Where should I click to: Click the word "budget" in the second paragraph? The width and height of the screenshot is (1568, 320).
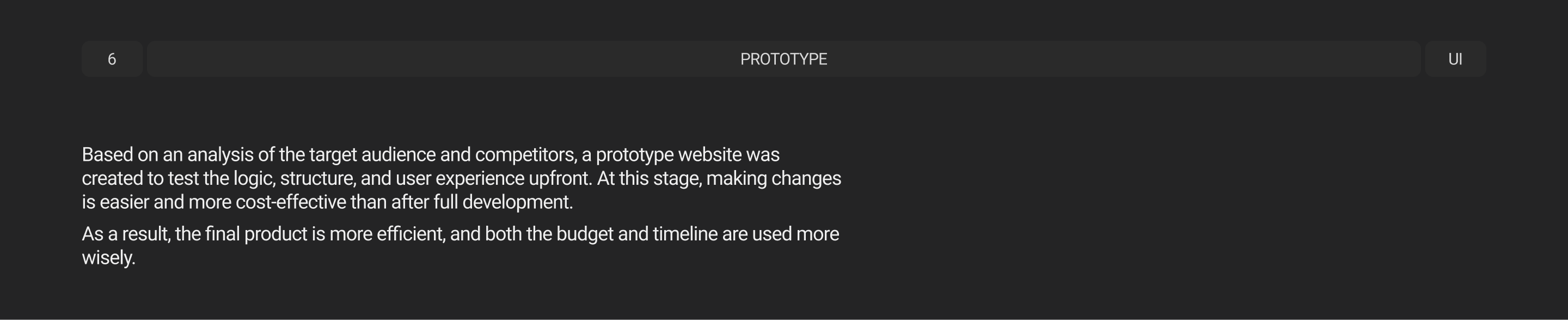click(x=584, y=234)
